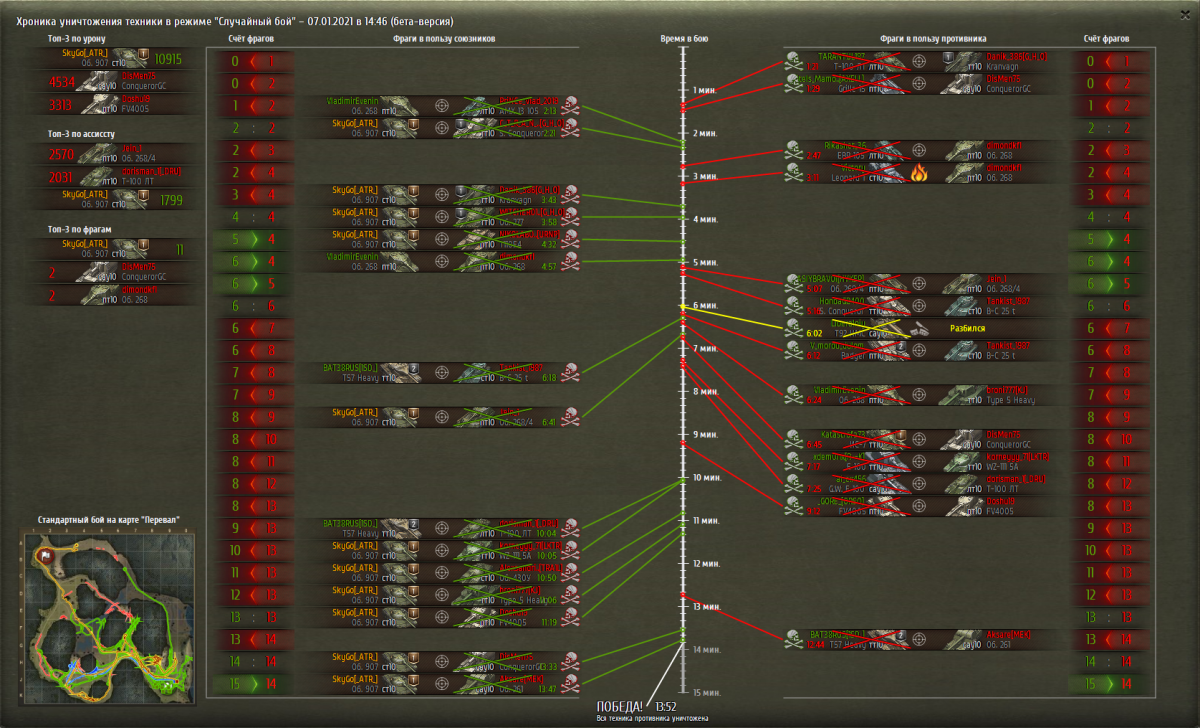
Task: Click the kill time 2:47 in the EBR 105 row
Action: click(x=814, y=156)
